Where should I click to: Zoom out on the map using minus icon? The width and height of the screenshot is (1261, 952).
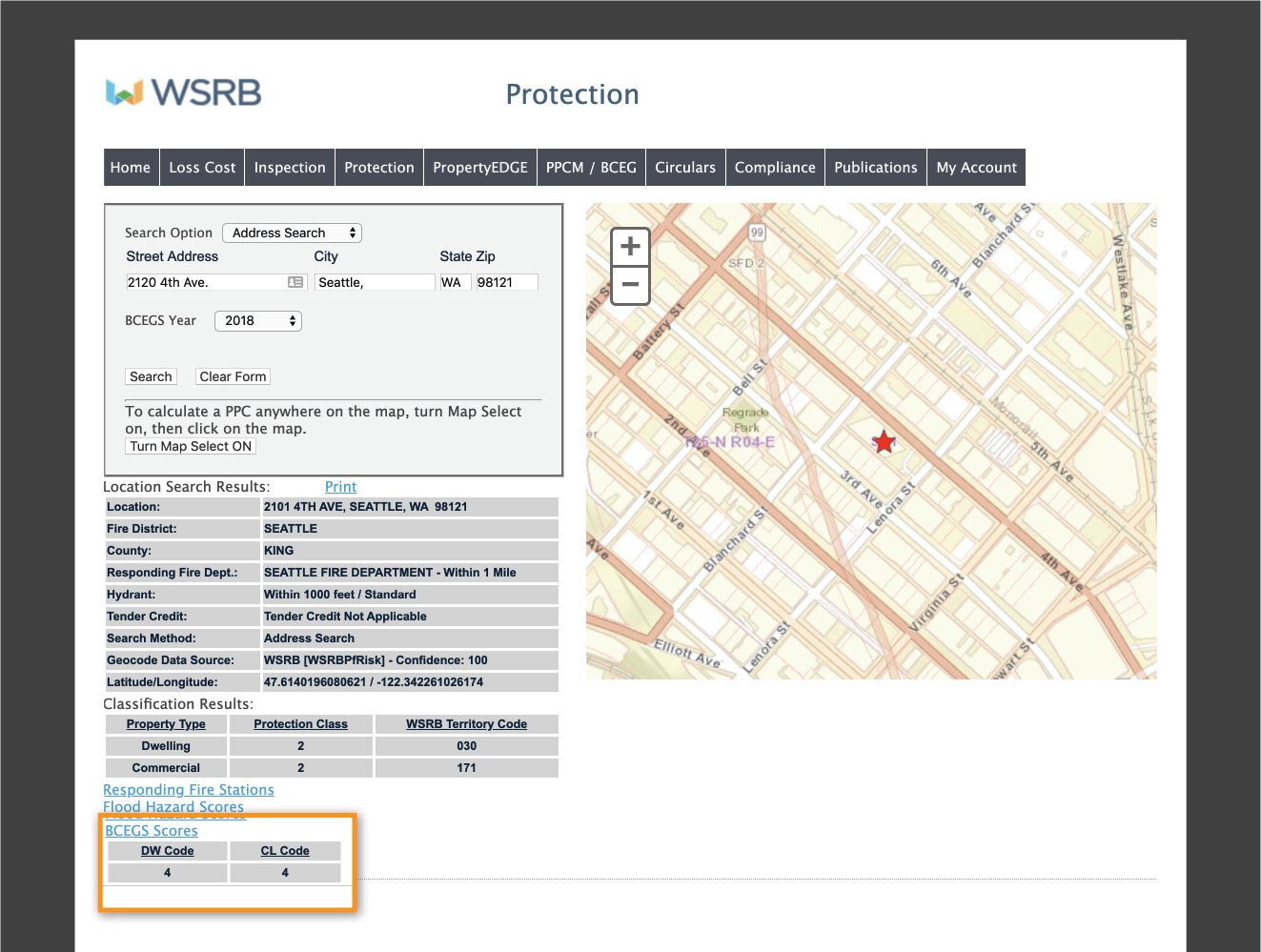pyautogui.click(x=629, y=284)
